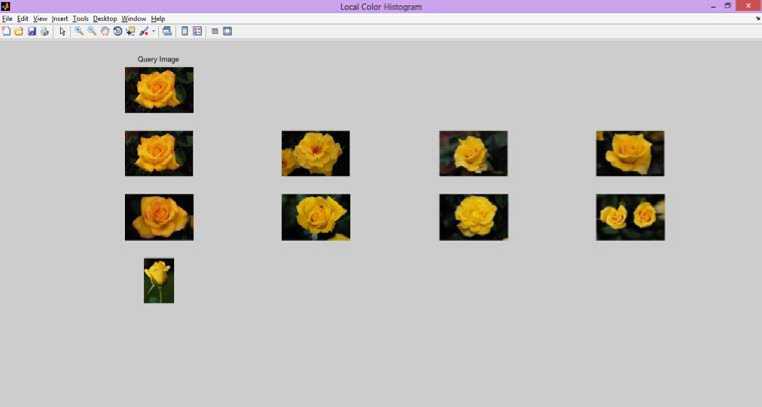Image resolution: width=762 pixels, height=407 pixels.
Task: Open the Desktop menu
Action: pyautogui.click(x=105, y=18)
